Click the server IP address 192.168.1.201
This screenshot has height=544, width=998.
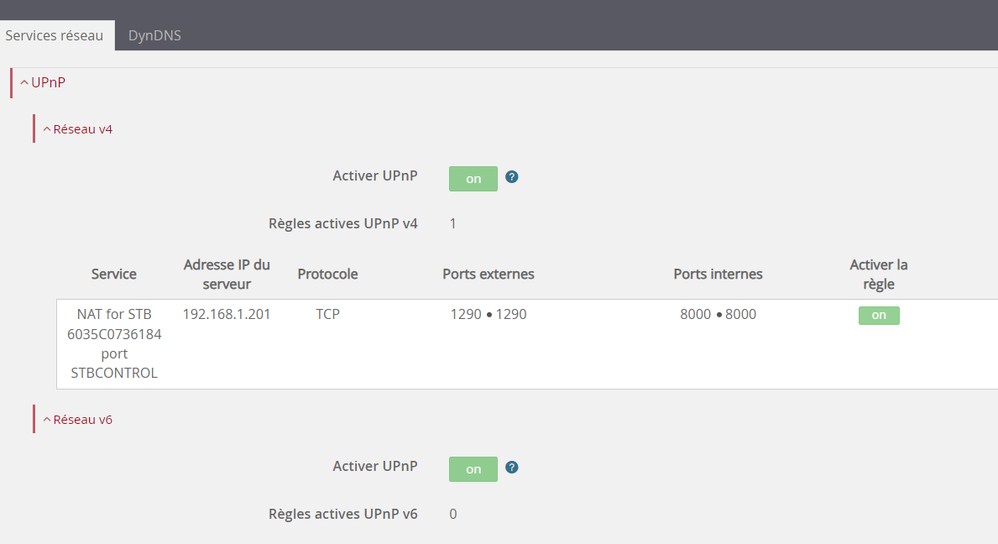tap(227, 314)
